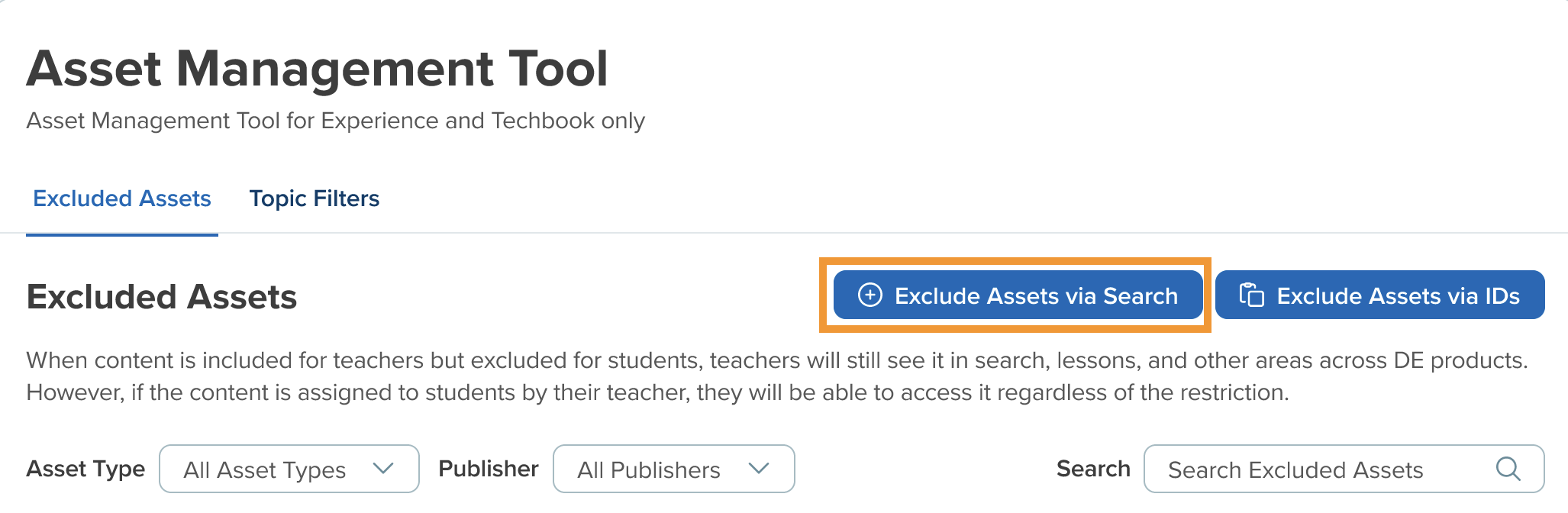Screen dimensions: 1568x513
Task: Click the Publisher dropdown chevron arrow
Action: pos(758,468)
